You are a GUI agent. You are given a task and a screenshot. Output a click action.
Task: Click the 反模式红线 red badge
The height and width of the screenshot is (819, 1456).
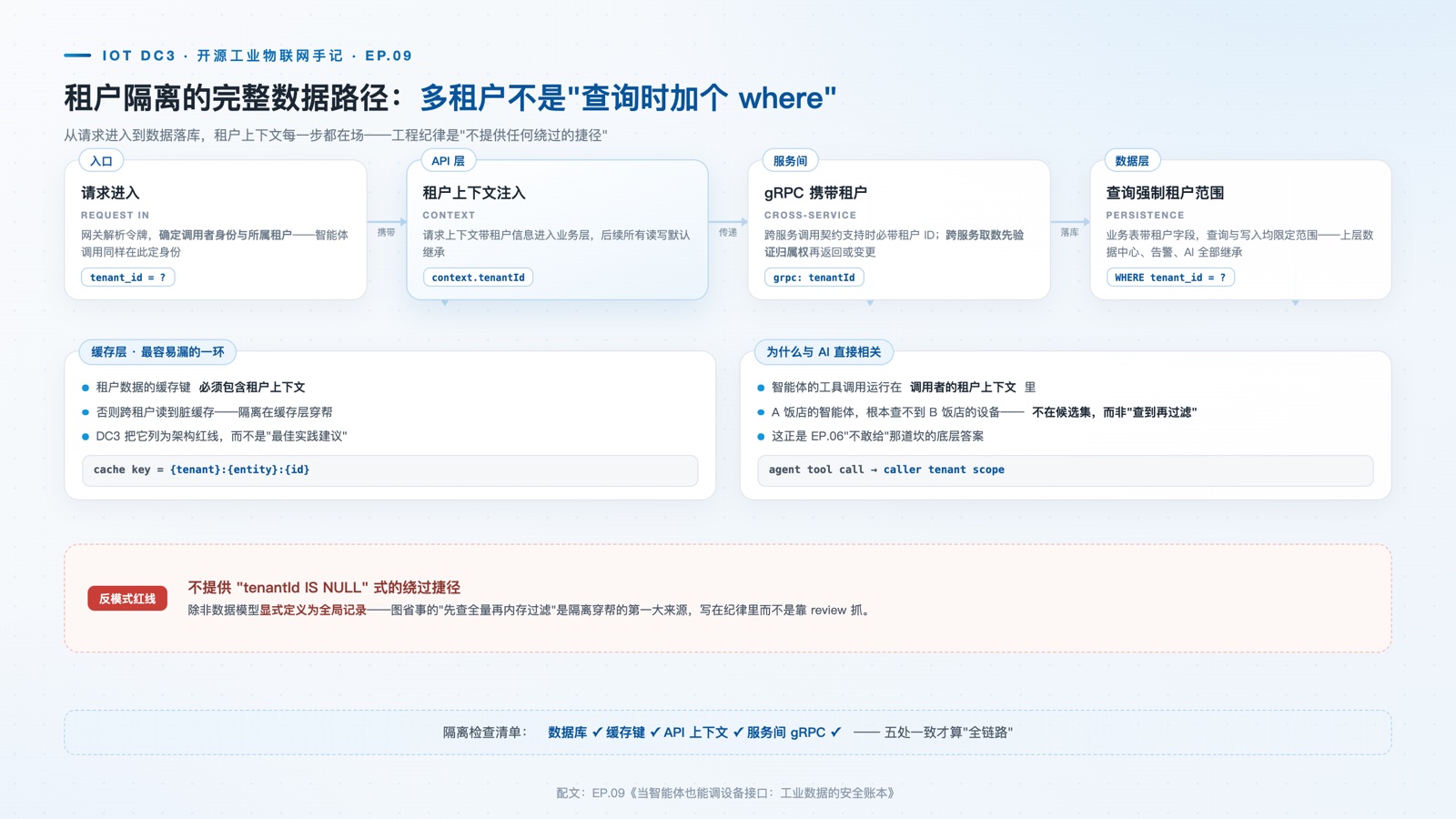127,599
